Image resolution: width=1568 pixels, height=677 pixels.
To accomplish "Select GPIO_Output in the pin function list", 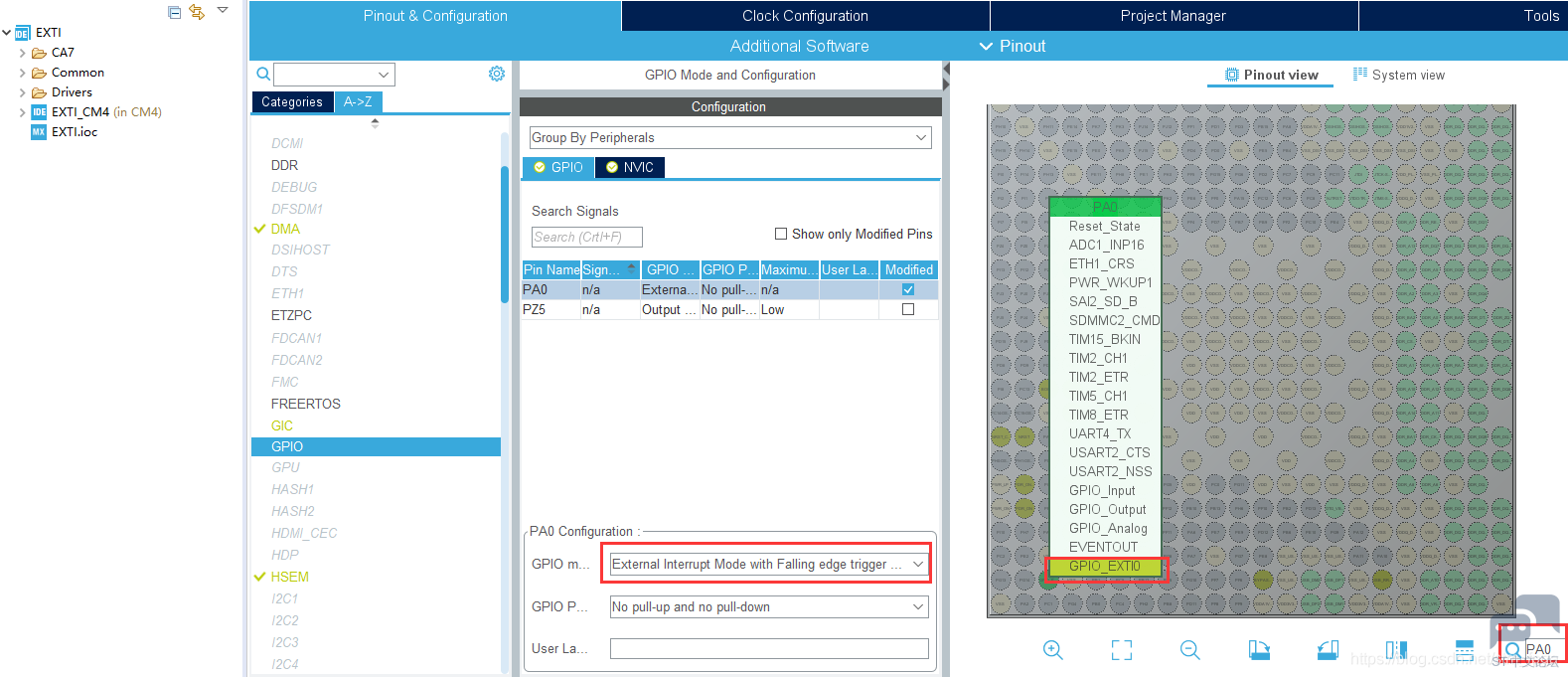I will tap(1107, 509).
